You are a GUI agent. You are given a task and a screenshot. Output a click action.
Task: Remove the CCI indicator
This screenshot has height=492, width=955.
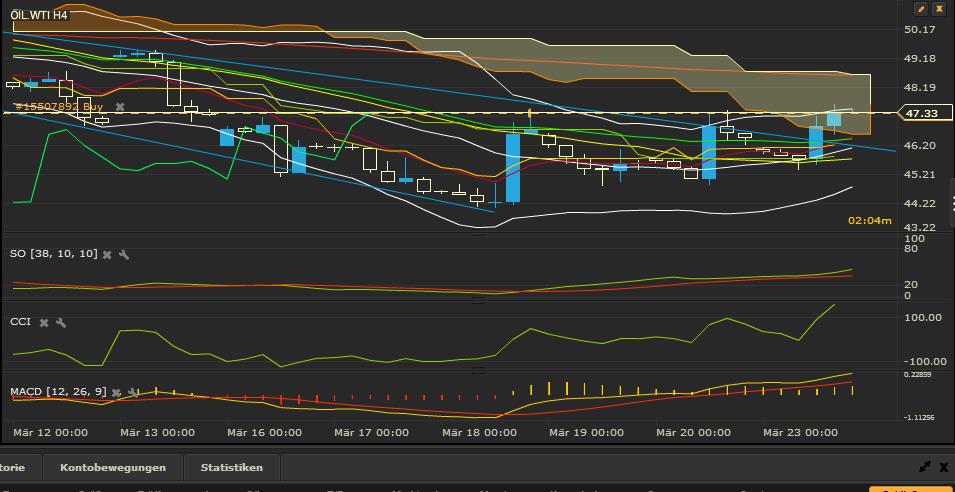[x=44, y=323]
